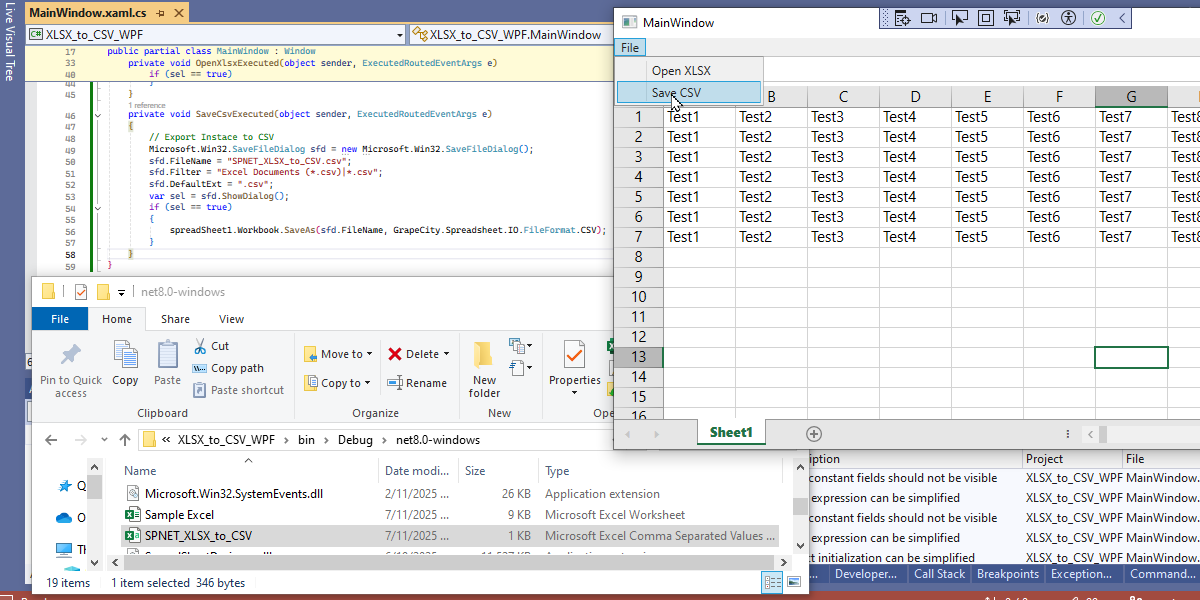Click the Rename button

pyautogui.click(x=417, y=383)
